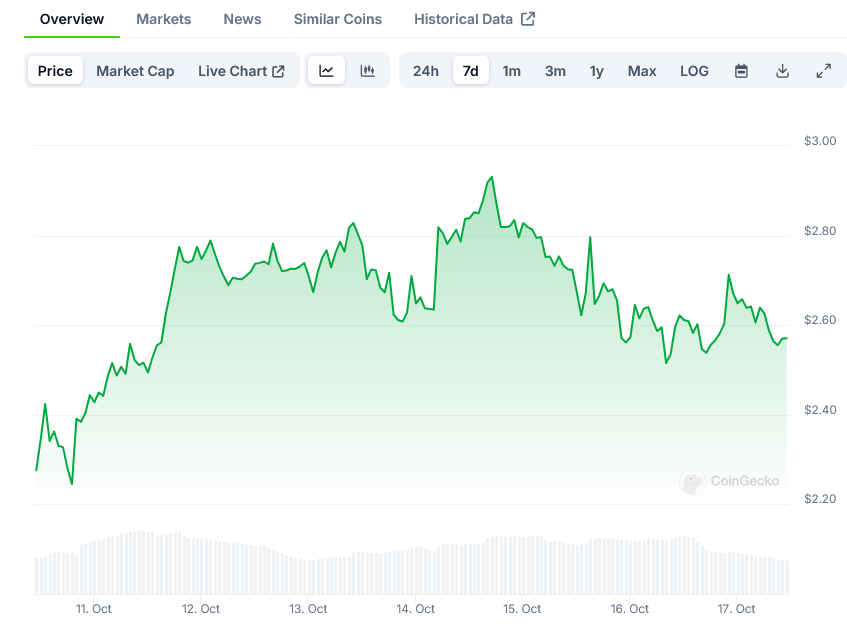Select the Price chart option

click(55, 71)
